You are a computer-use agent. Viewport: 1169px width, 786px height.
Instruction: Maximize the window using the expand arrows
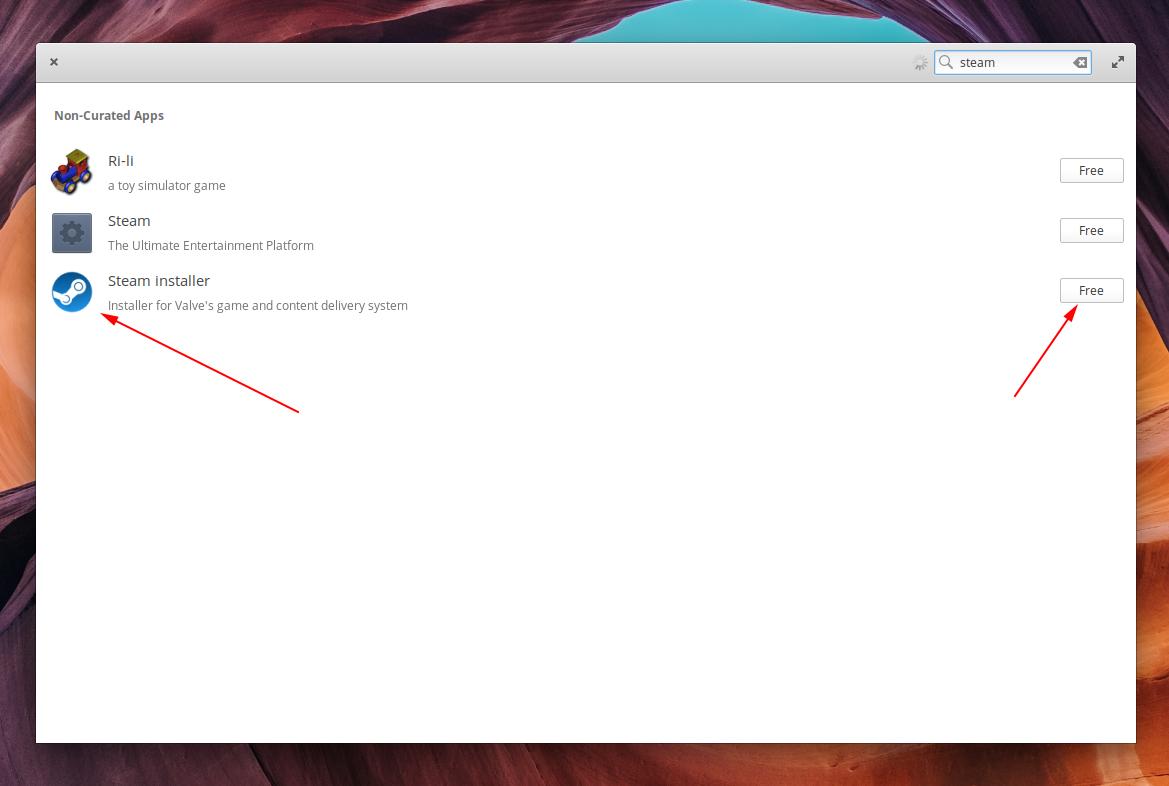[x=1118, y=63]
